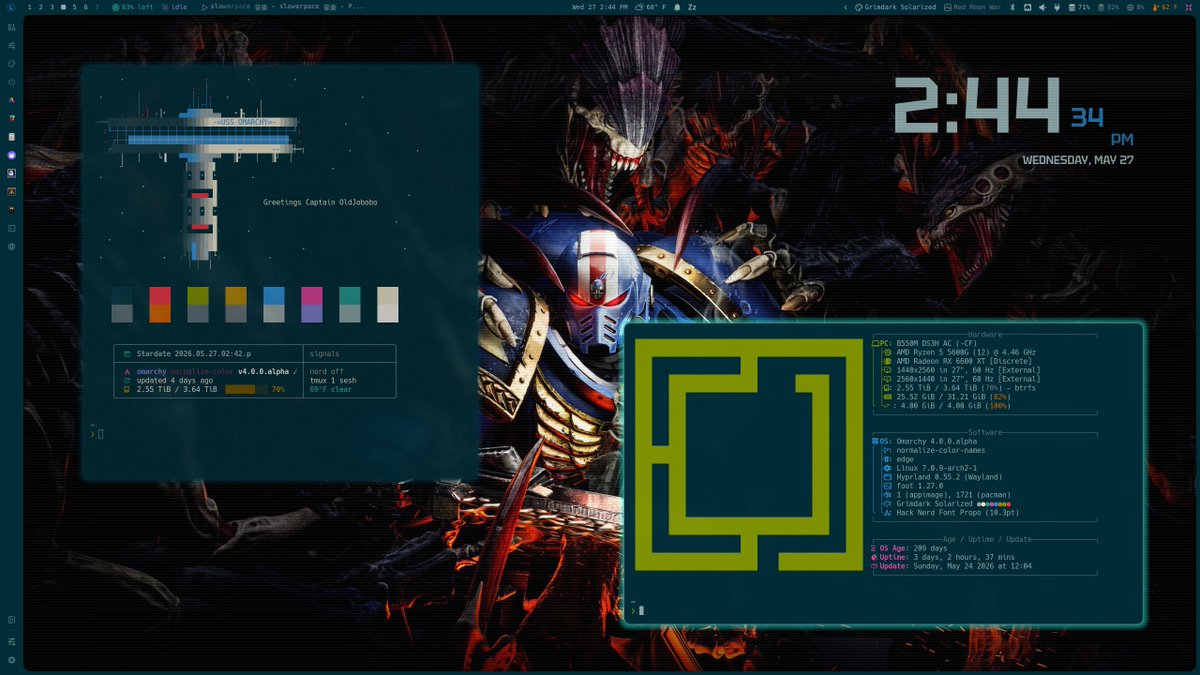The image size is (1200, 675).
Task: Switch to workspace 7 in top bar
Action: point(97,7)
